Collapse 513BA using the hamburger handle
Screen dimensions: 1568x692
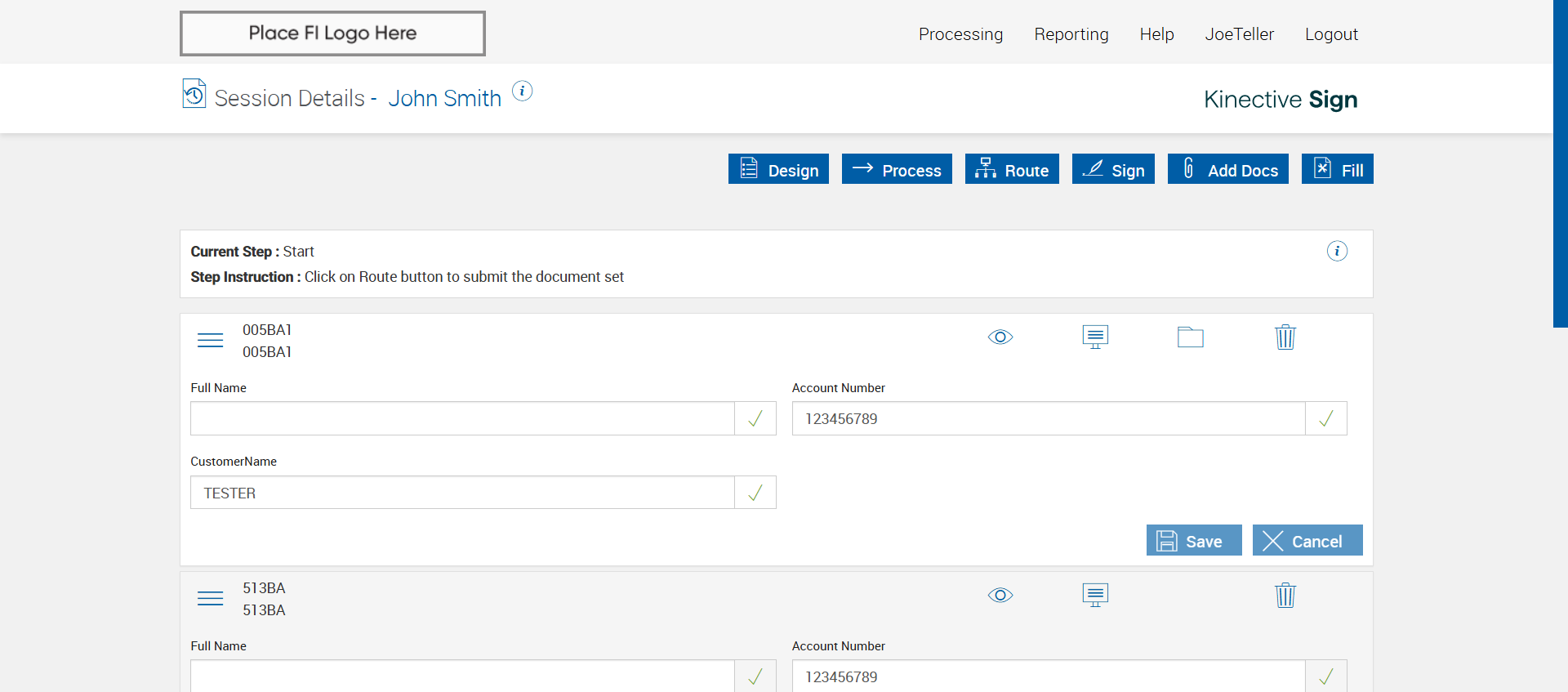coord(210,598)
